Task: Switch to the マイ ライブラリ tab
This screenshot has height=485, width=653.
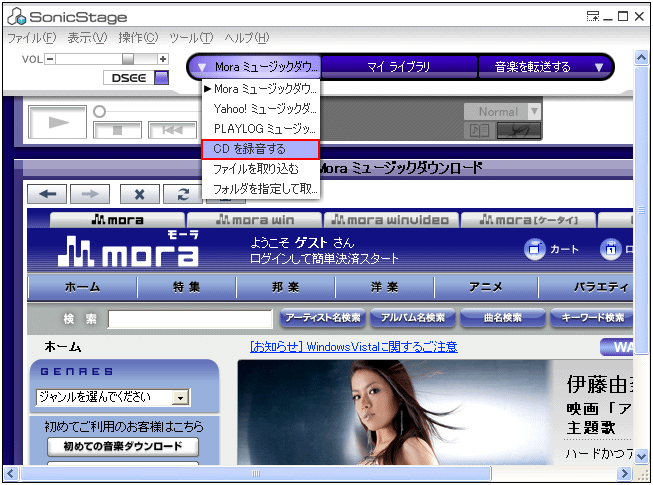Action: (x=399, y=67)
